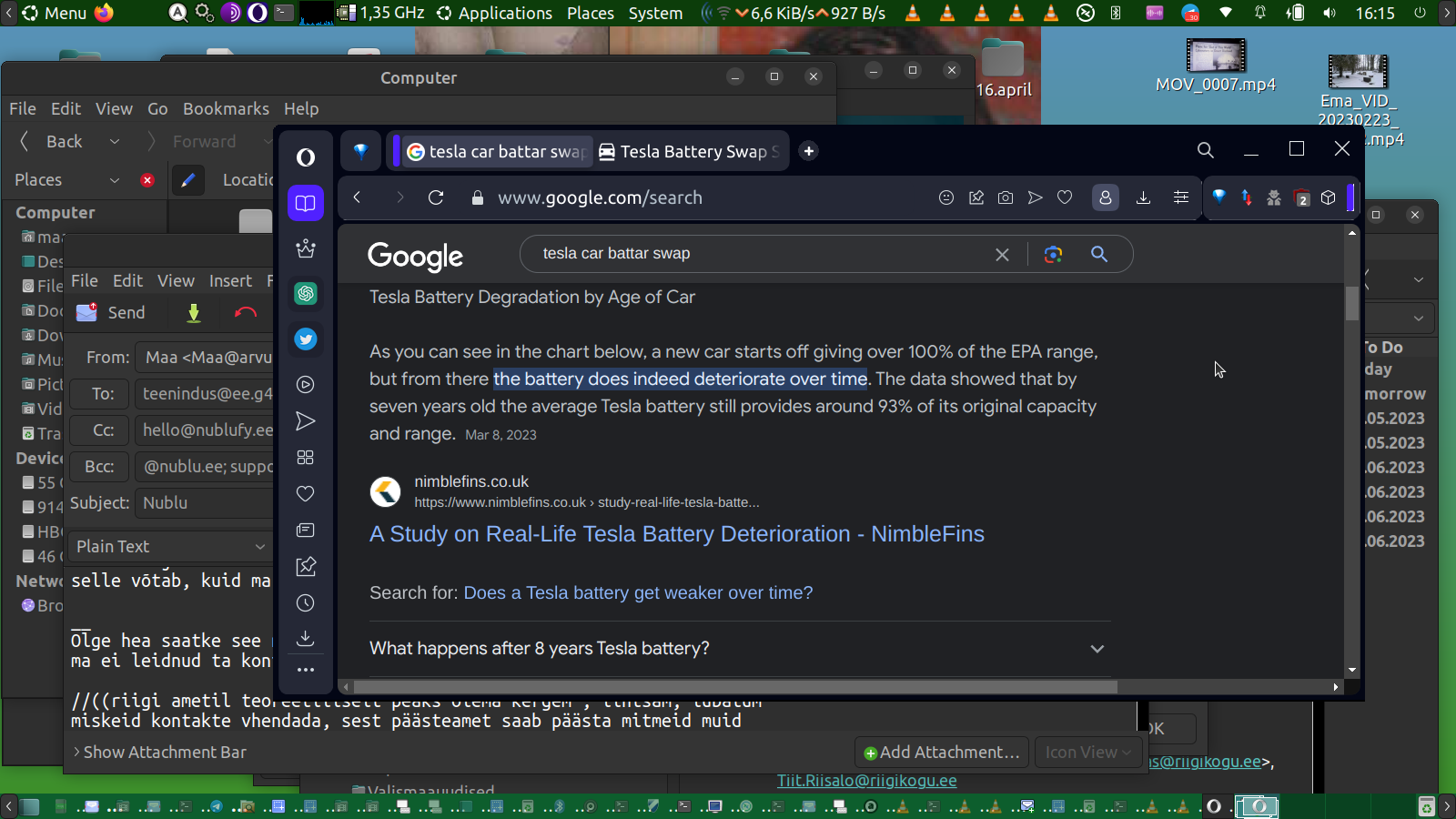Open Twitter from the Opera sidebar

[x=306, y=339]
